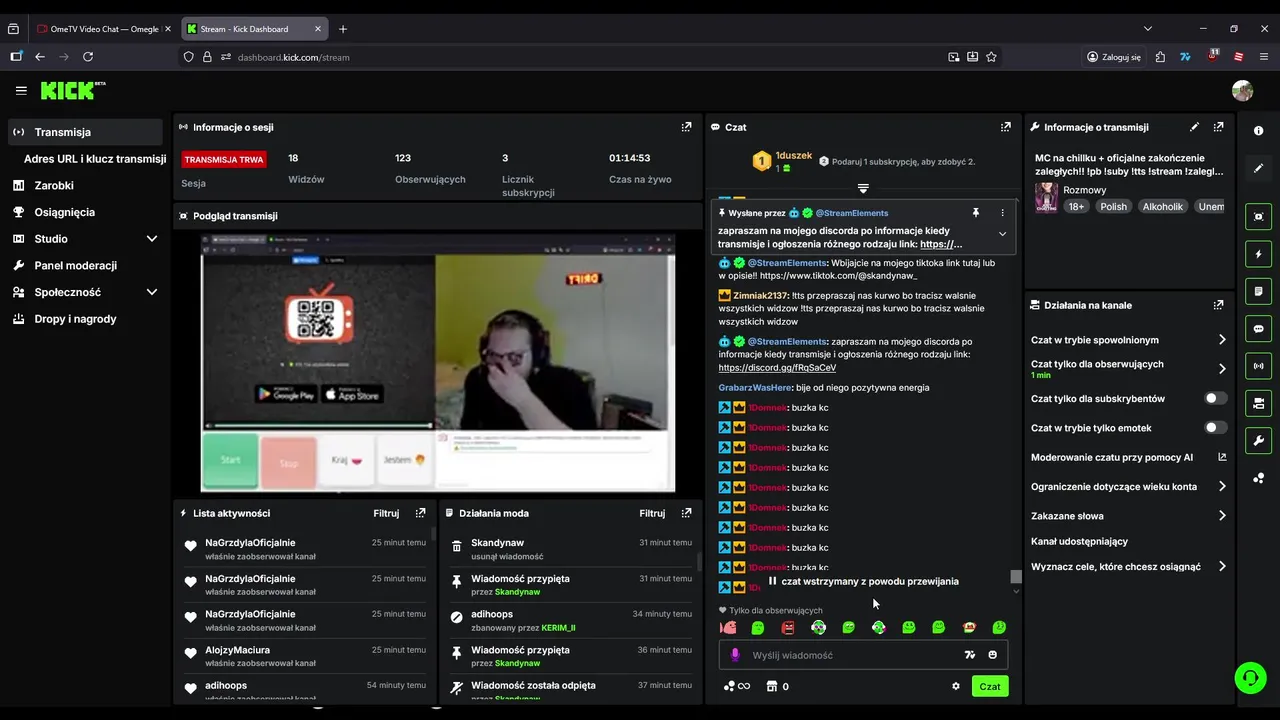Click the three-dots icon at right sidebar bottom
Screen dimensions: 1280x720
[x=1258, y=479]
